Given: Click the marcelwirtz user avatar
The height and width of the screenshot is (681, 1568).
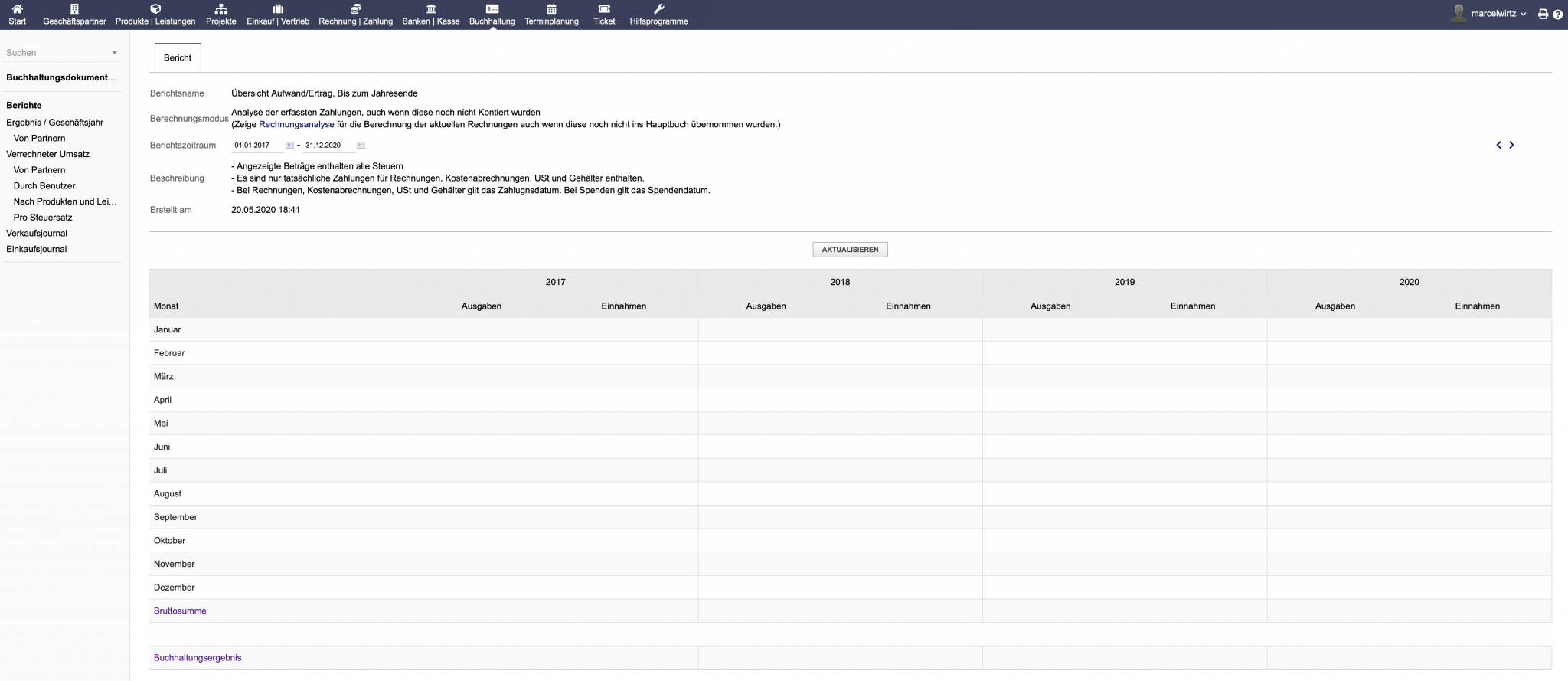Looking at the screenshot, I should [1459, 14].
